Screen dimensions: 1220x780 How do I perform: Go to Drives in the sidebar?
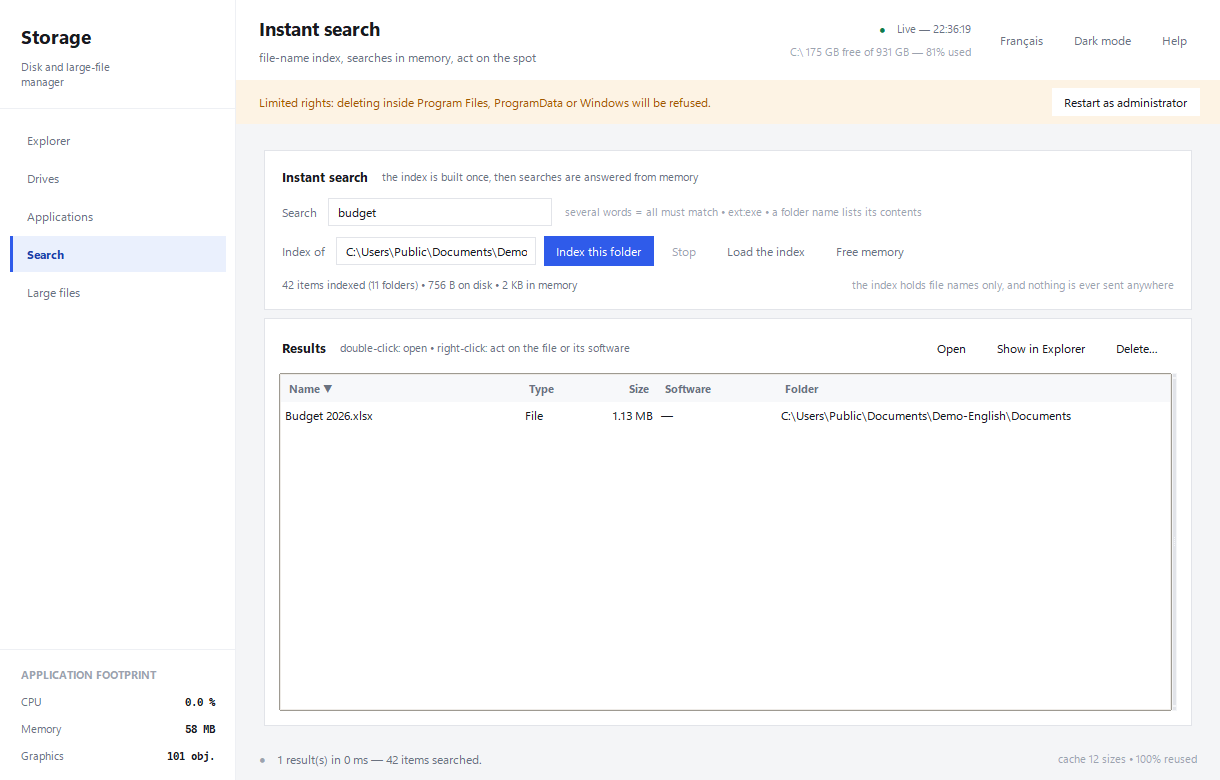click(x=118, y=179)
